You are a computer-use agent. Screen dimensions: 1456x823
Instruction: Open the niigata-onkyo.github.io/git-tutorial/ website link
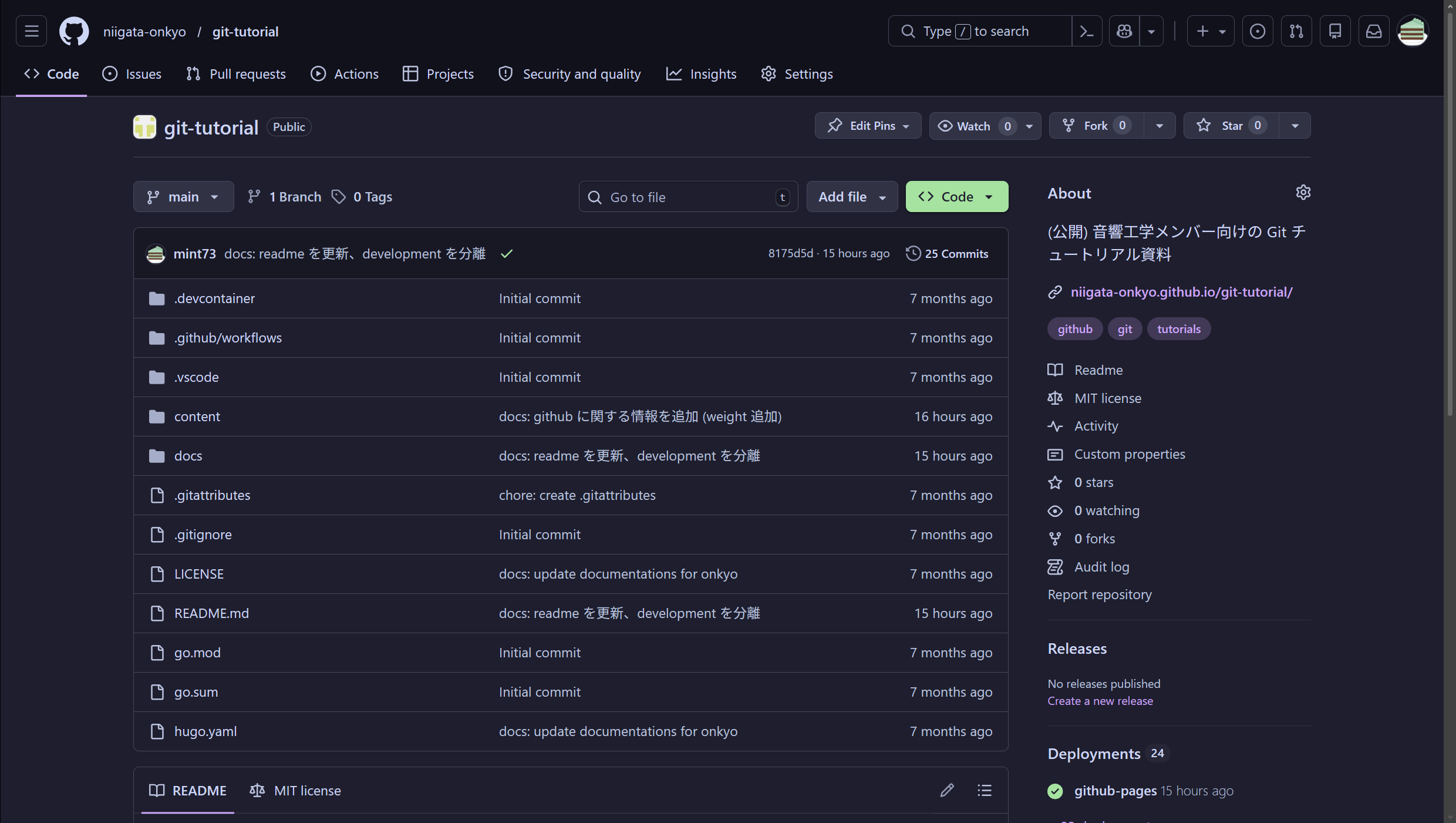[1181, 292]
